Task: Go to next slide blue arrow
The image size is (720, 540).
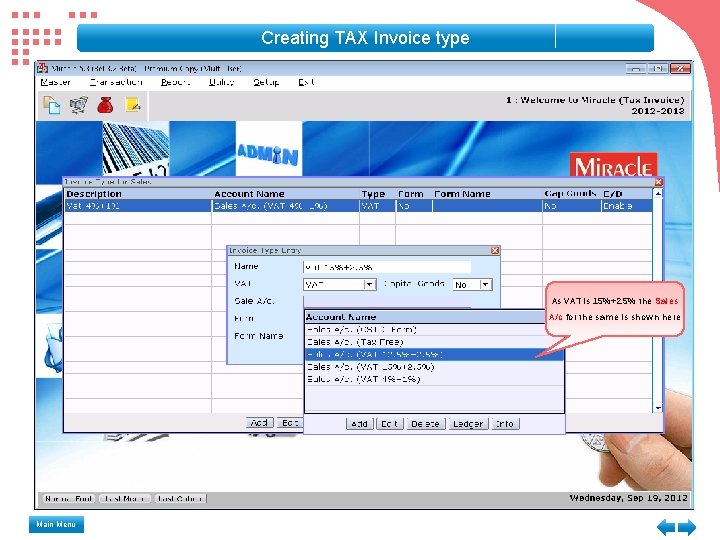Action: [x=686, y=527]
